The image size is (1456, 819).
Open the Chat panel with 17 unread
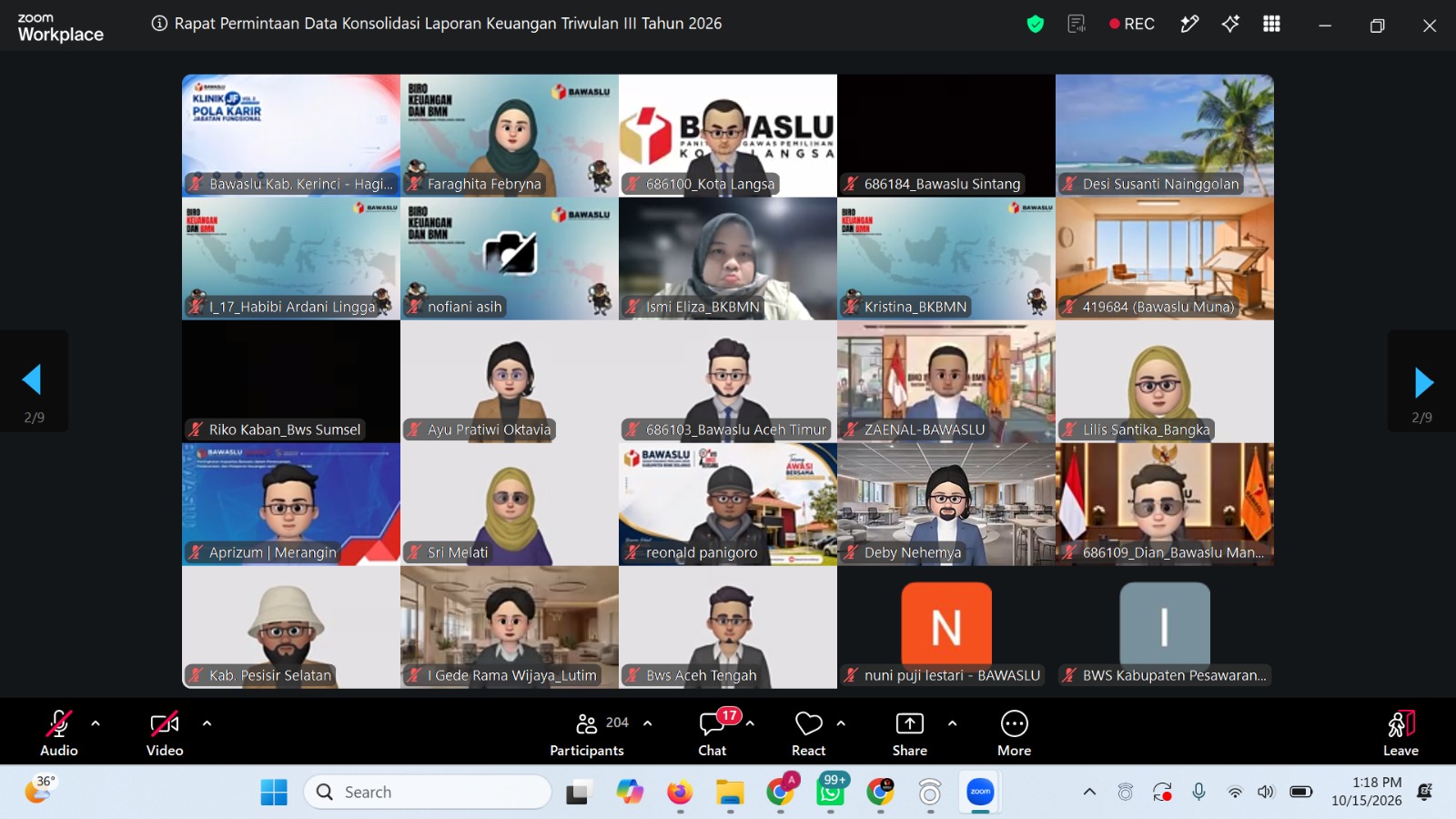713,733
